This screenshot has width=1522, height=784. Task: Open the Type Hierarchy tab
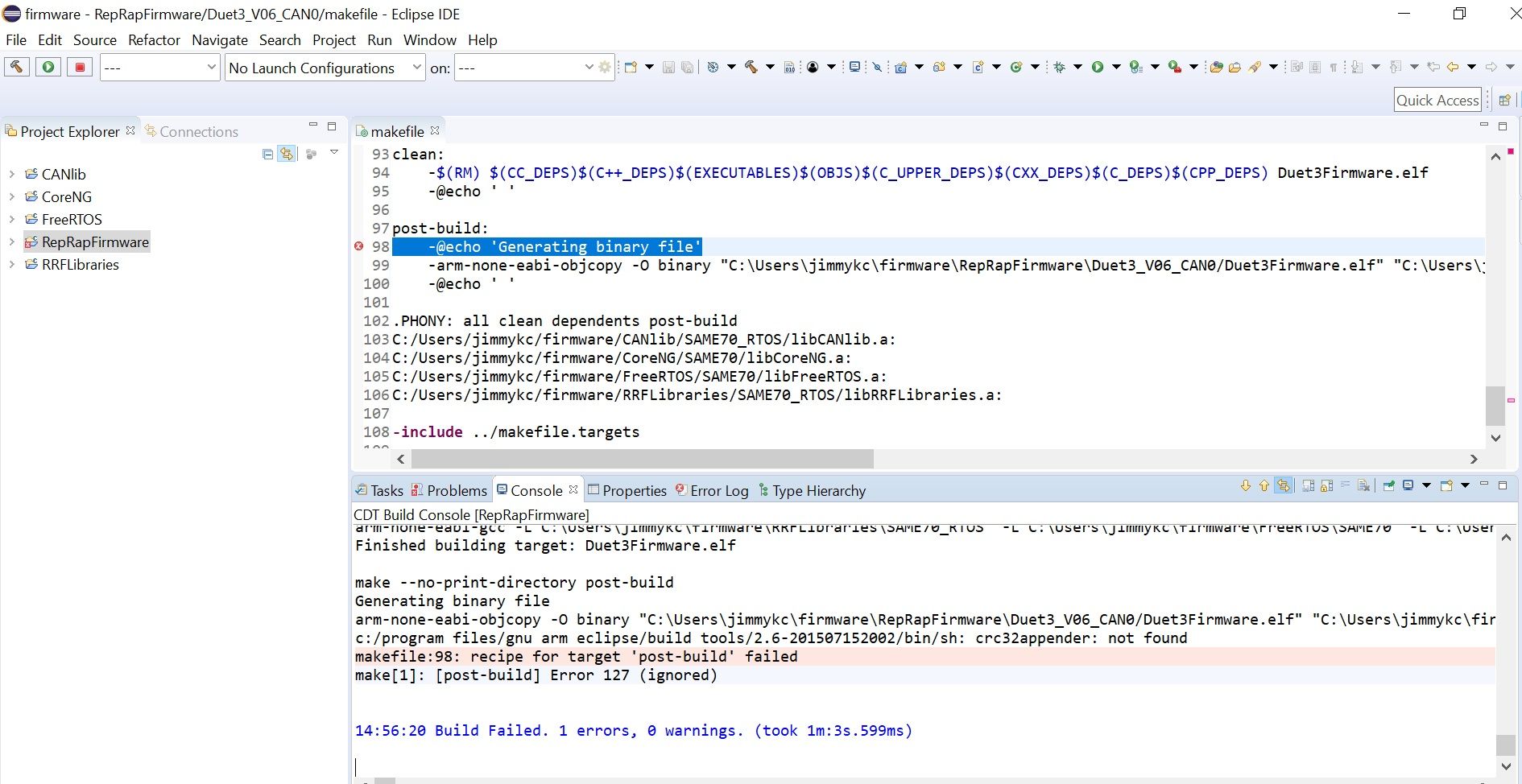click(812, 490)
